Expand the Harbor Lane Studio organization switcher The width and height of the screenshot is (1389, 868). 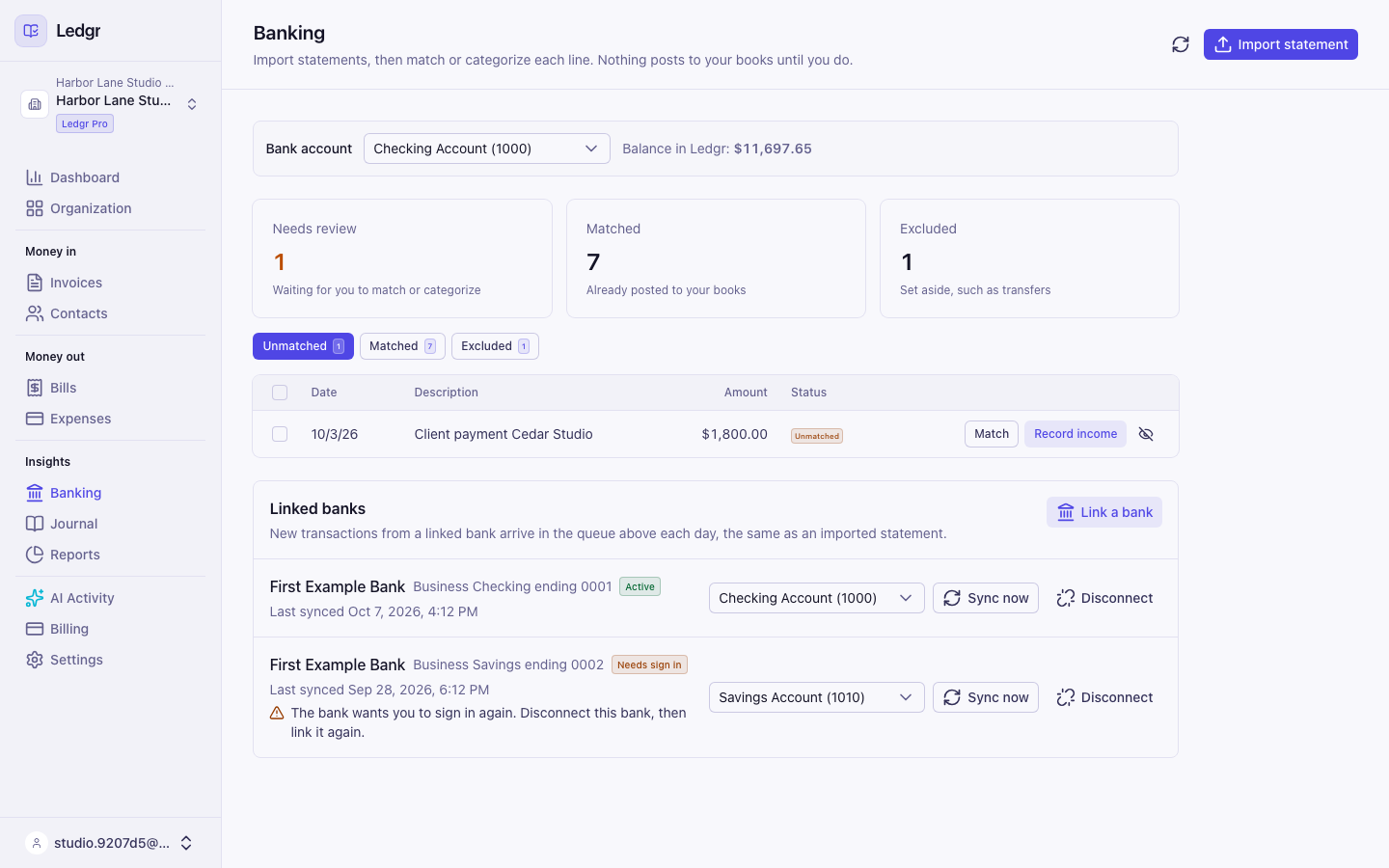click(x=192, y=104)
